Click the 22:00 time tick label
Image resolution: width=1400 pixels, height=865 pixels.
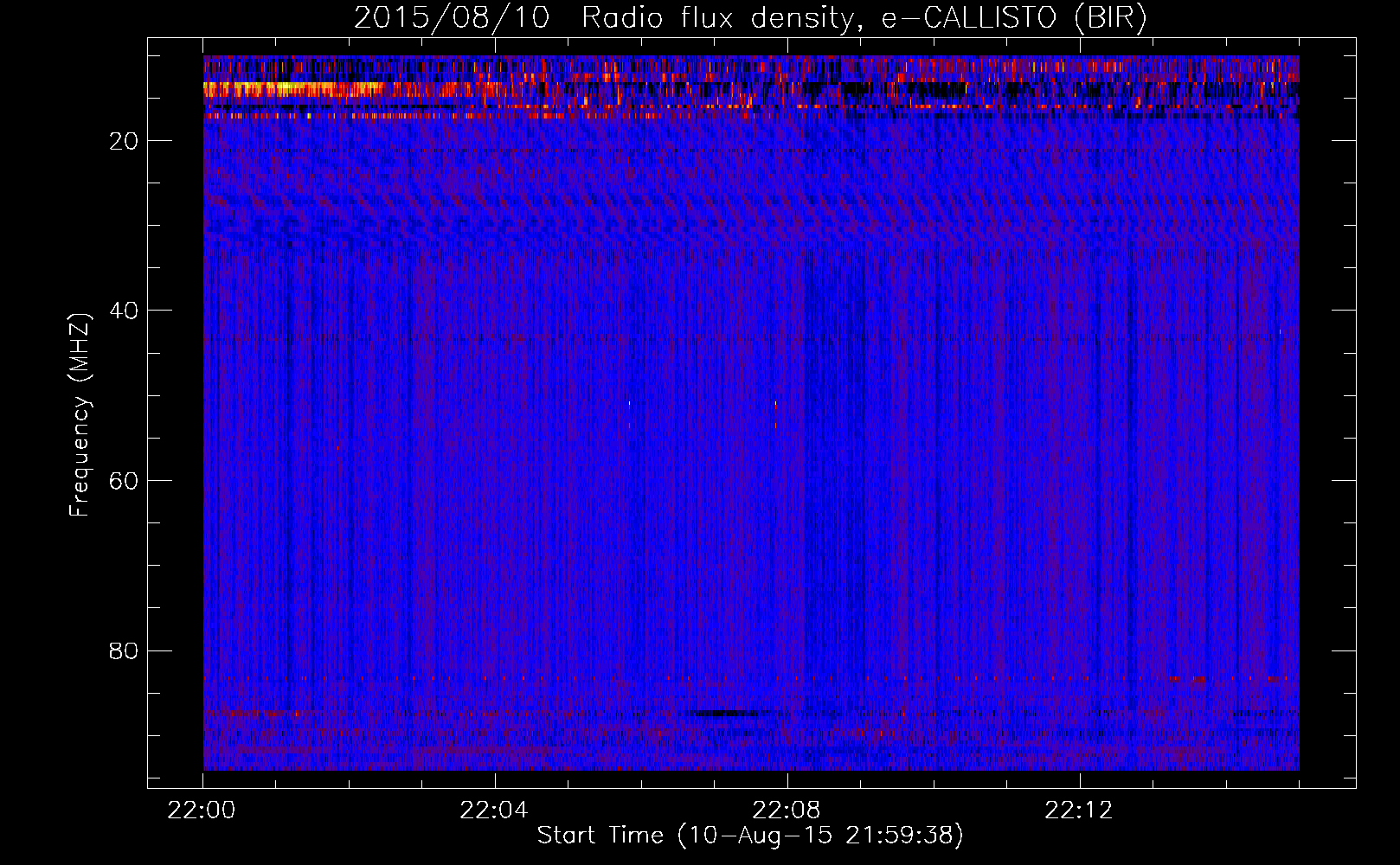click(x=202, y=811)
